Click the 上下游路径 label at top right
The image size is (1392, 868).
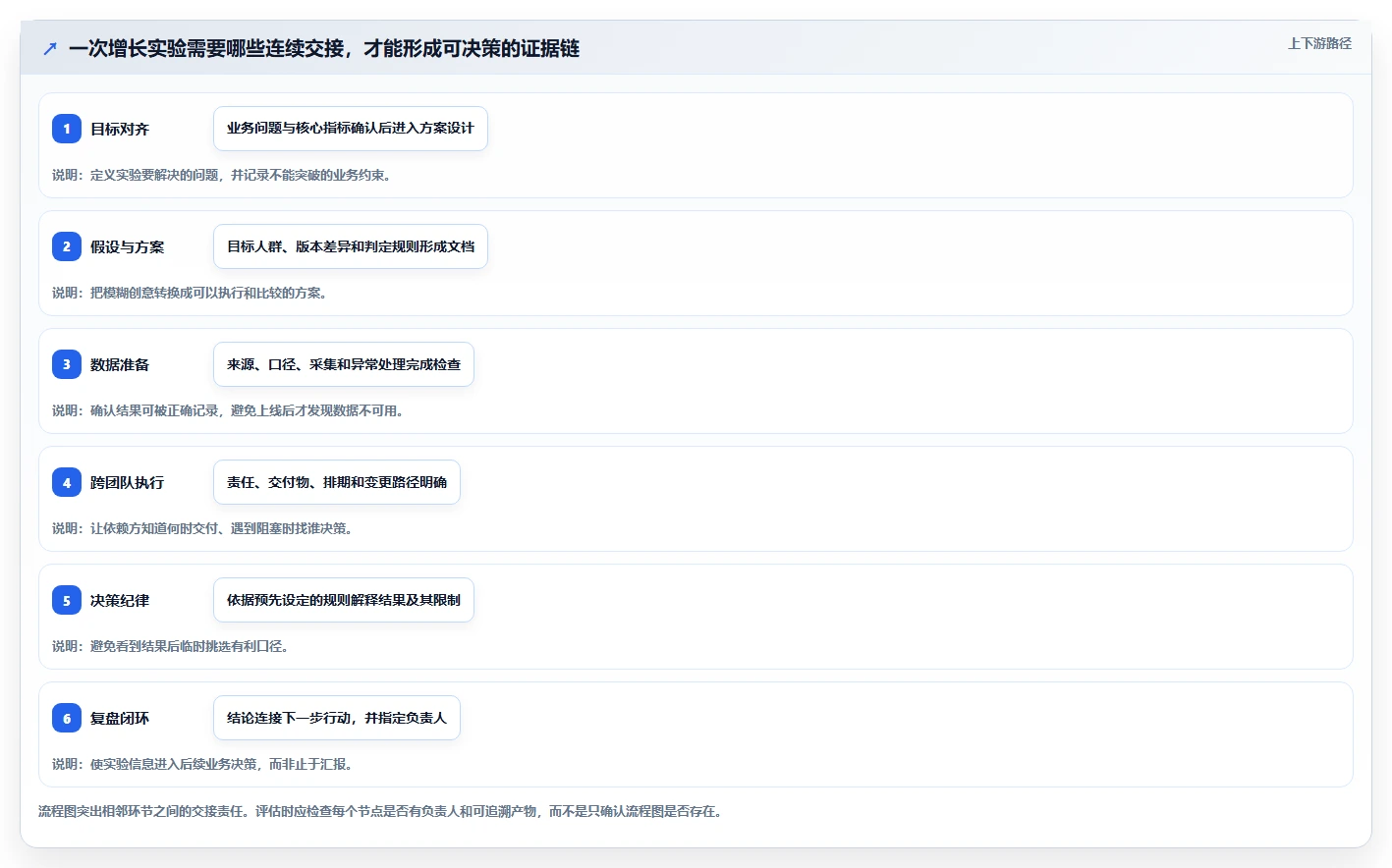[x=1319, y=43]
